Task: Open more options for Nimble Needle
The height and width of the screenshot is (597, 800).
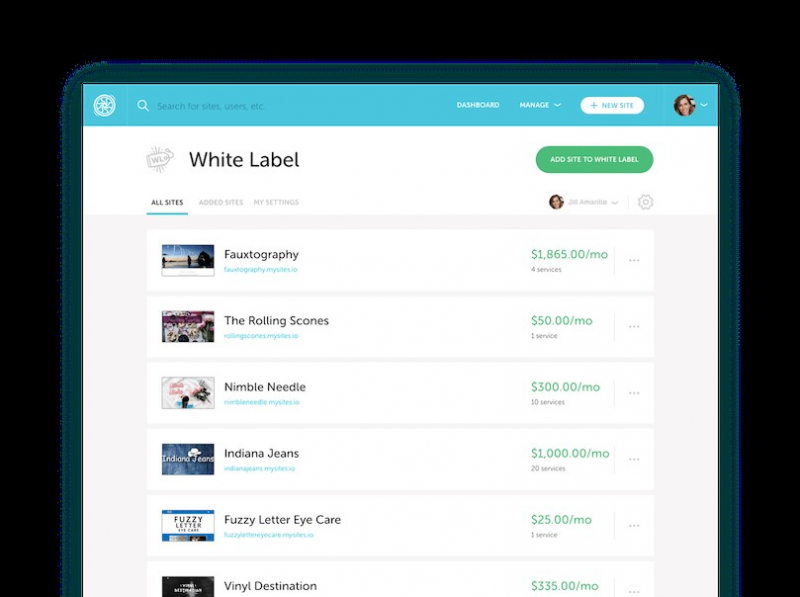Action: tap(634, 393)
